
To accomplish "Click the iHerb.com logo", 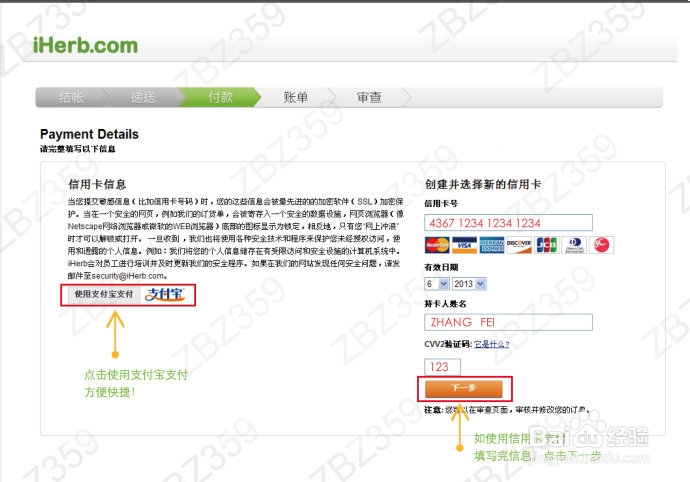I will tap(85, 45).
